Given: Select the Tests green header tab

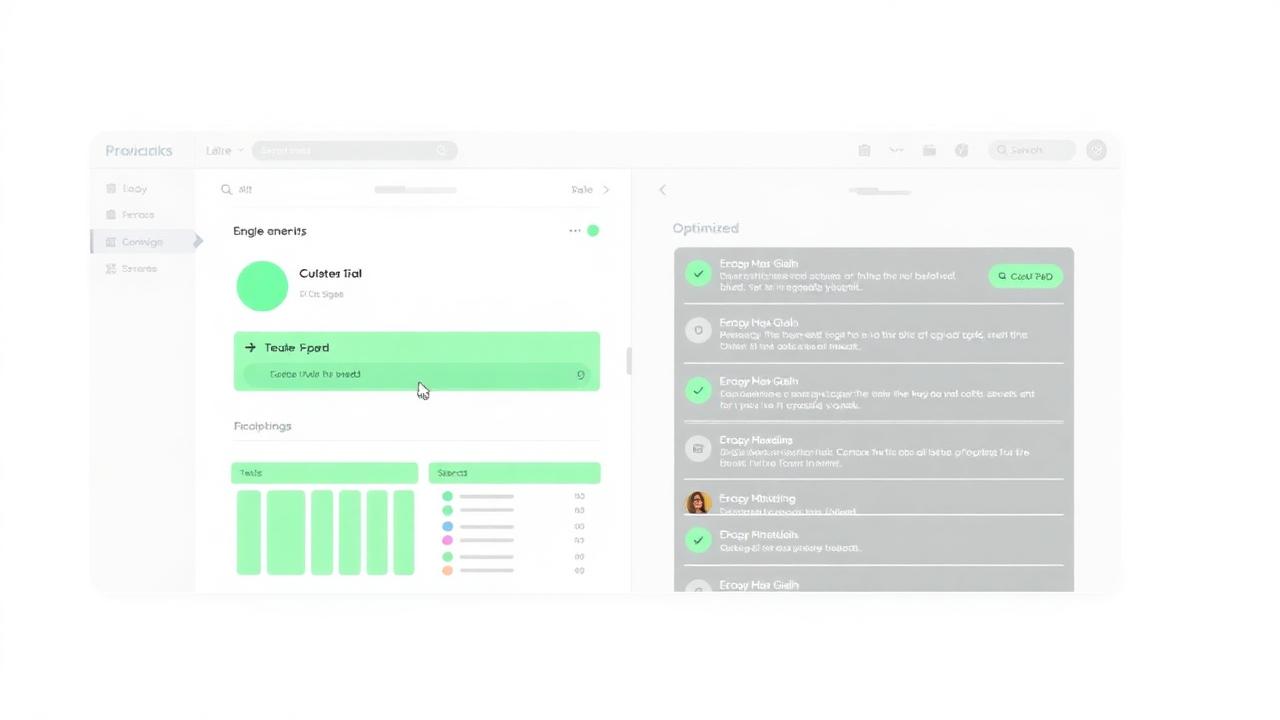Looking at the screenshot, I should tap(324, 473).
